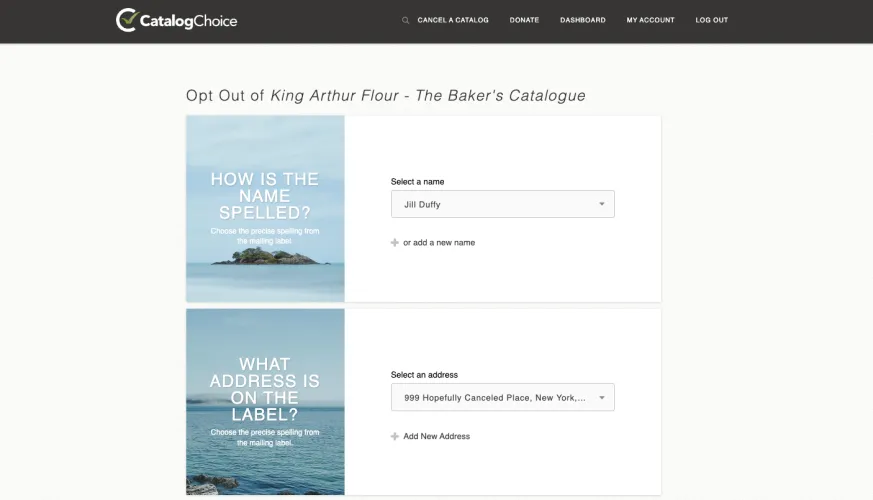Click the 'Select an address' label
Screen dimensions: 873x500
424,375
